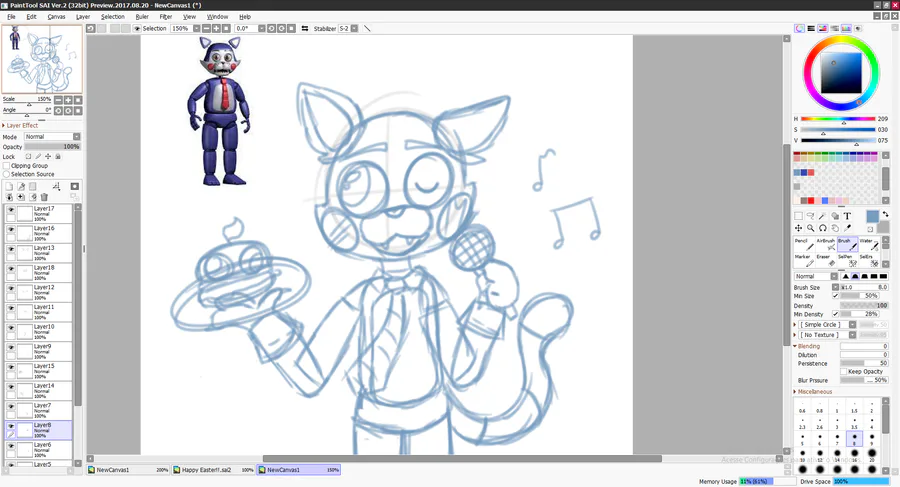Screen dimensions: 900x487
Task: Expand the Miscellaneous section
Action: 813,392
